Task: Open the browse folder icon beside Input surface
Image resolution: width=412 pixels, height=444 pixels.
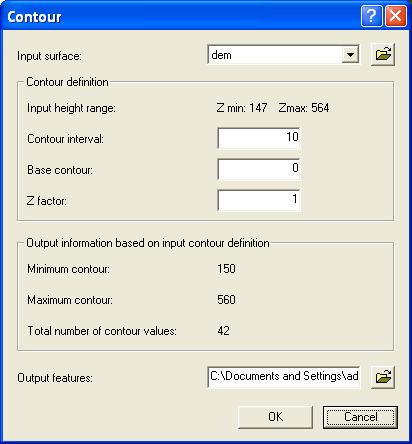Action: point(383,54)
